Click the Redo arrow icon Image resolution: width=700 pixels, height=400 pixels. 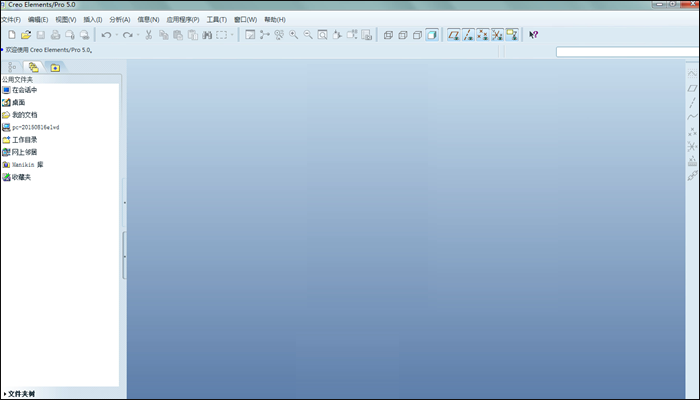pos(128,35)
